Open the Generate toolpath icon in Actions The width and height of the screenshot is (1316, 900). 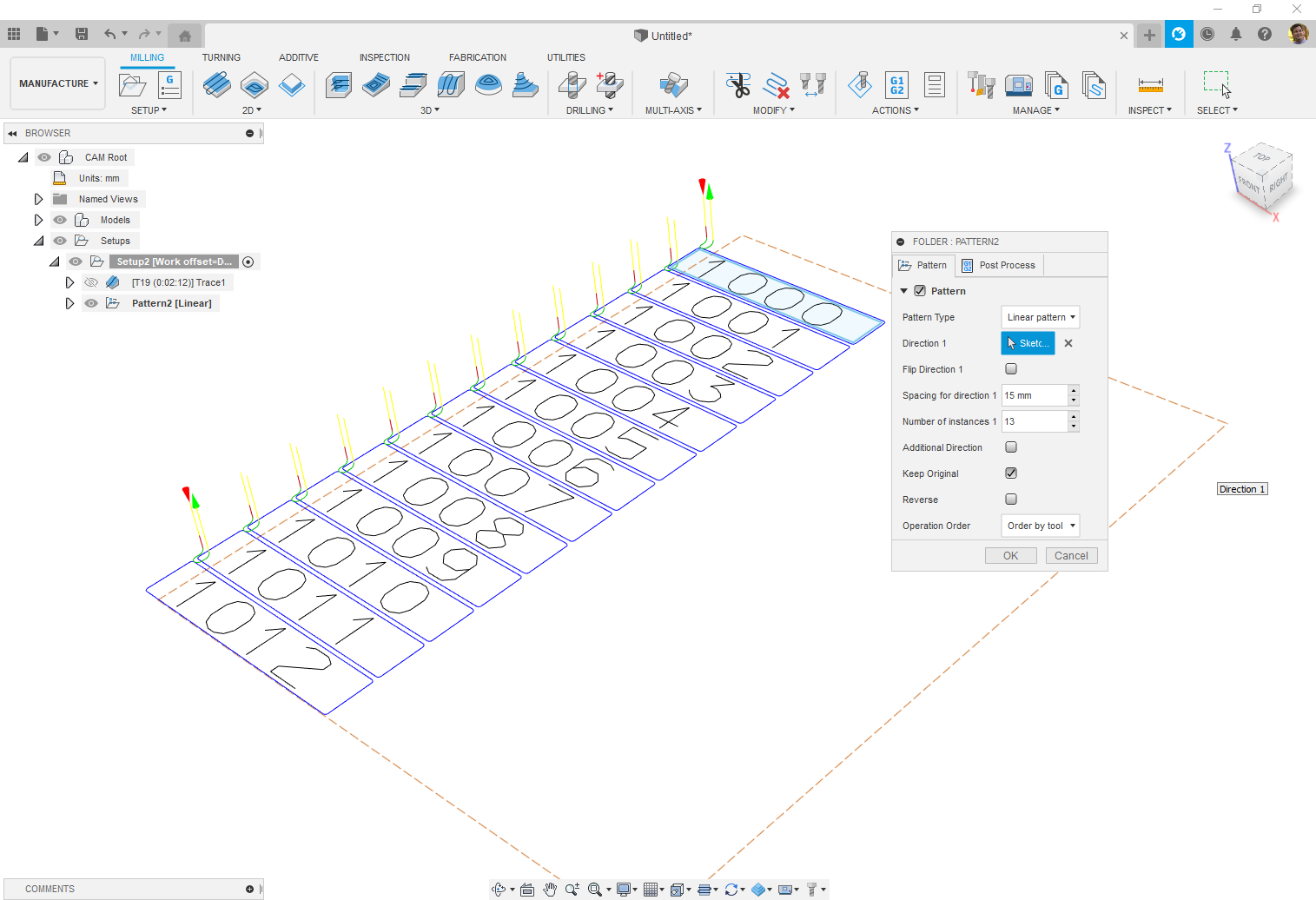tap(895, 110)
